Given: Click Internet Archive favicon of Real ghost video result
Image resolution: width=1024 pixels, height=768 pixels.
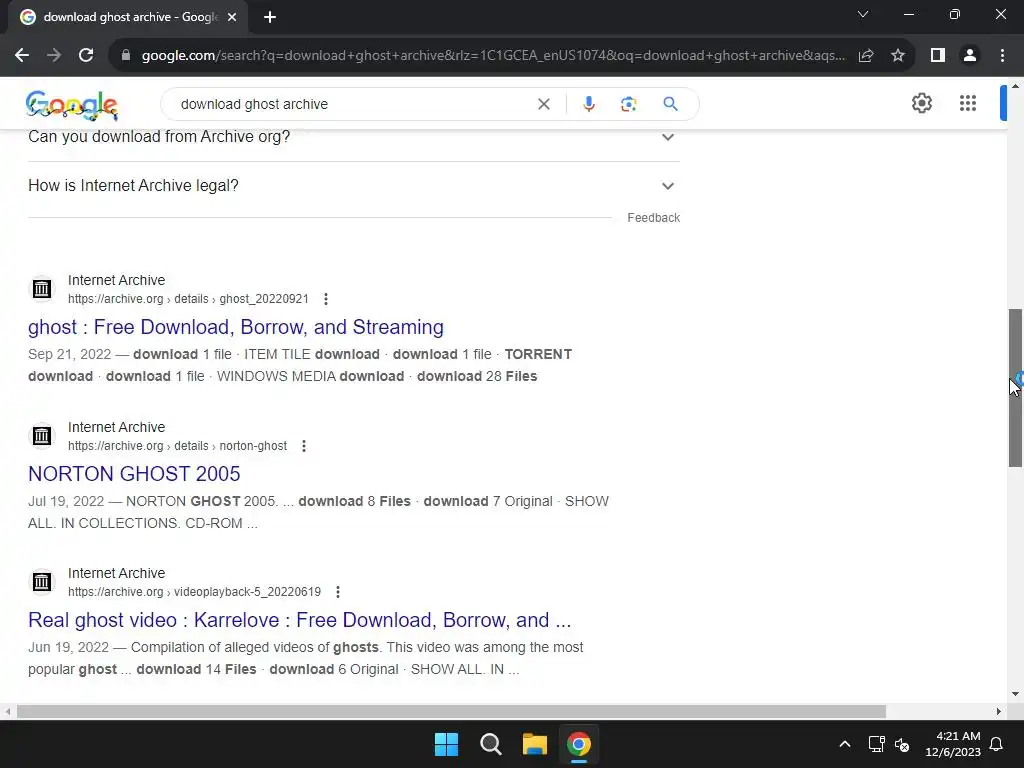Looking at the screenshot, I should (x=42, y=581).
